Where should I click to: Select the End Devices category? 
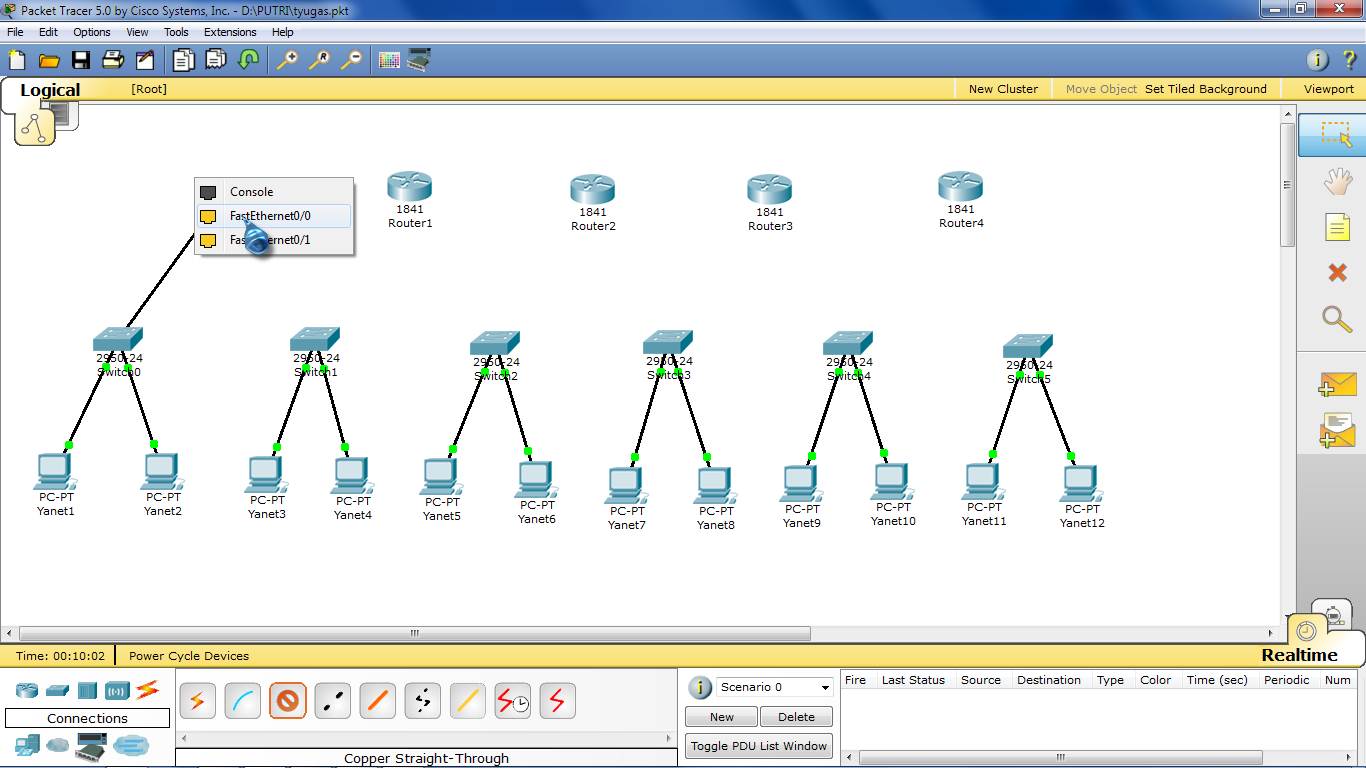(27, 745)
